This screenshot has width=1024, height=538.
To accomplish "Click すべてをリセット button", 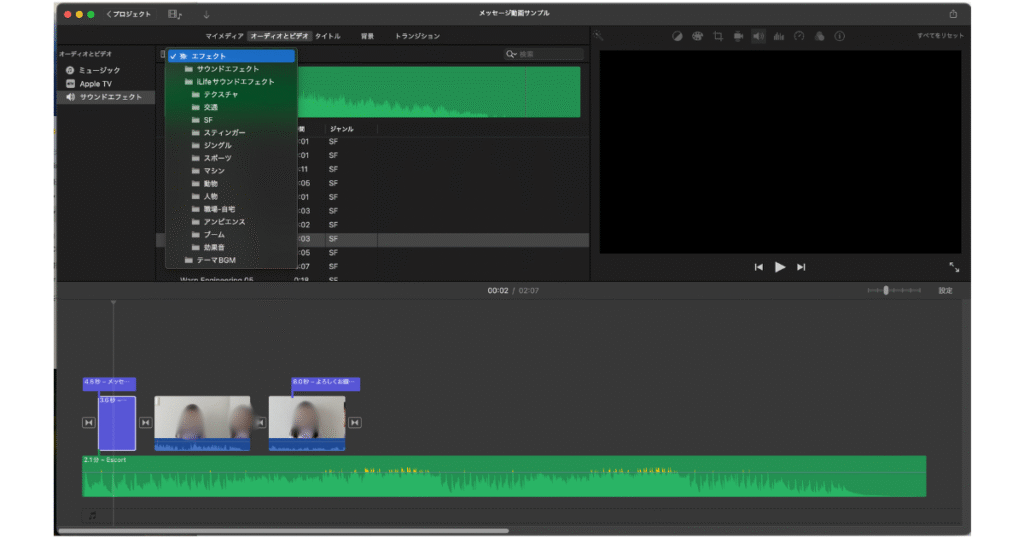I will 940,36.
